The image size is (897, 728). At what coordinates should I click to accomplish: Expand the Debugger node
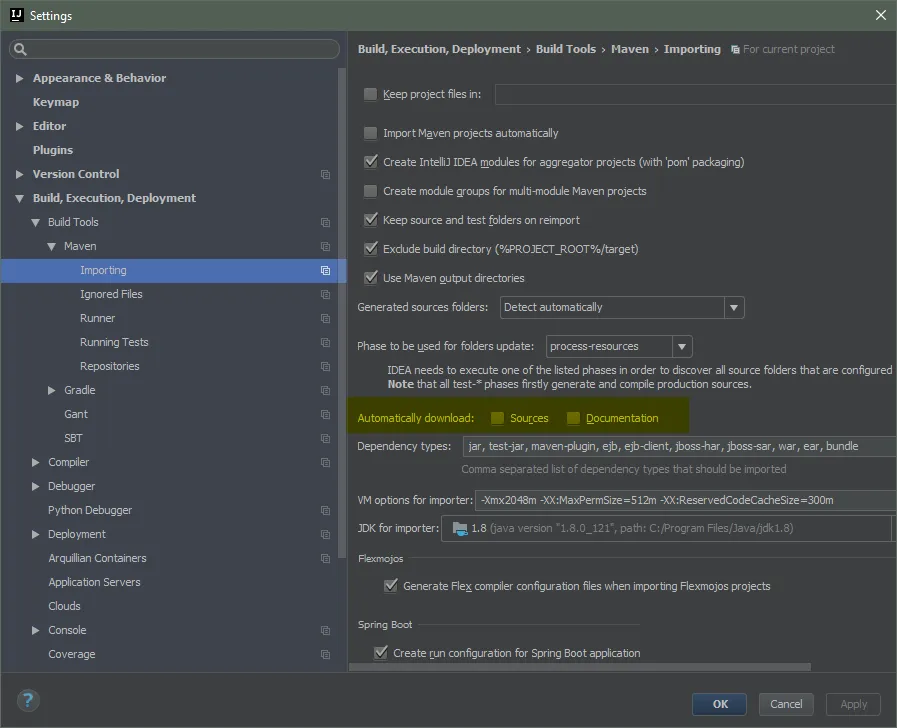35,487
